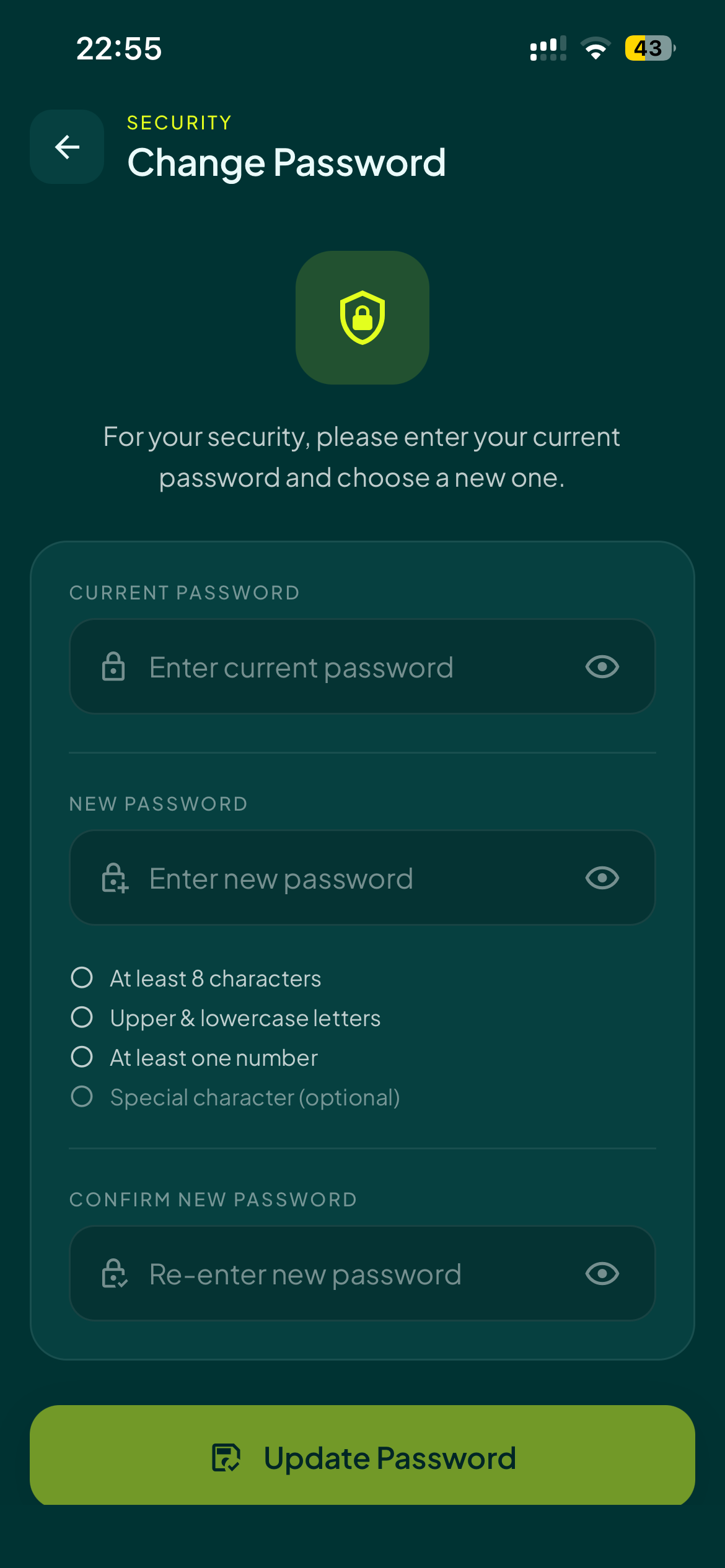Select the 'At least 8 characters' circle
The image size is (725, 1568).
82,978
